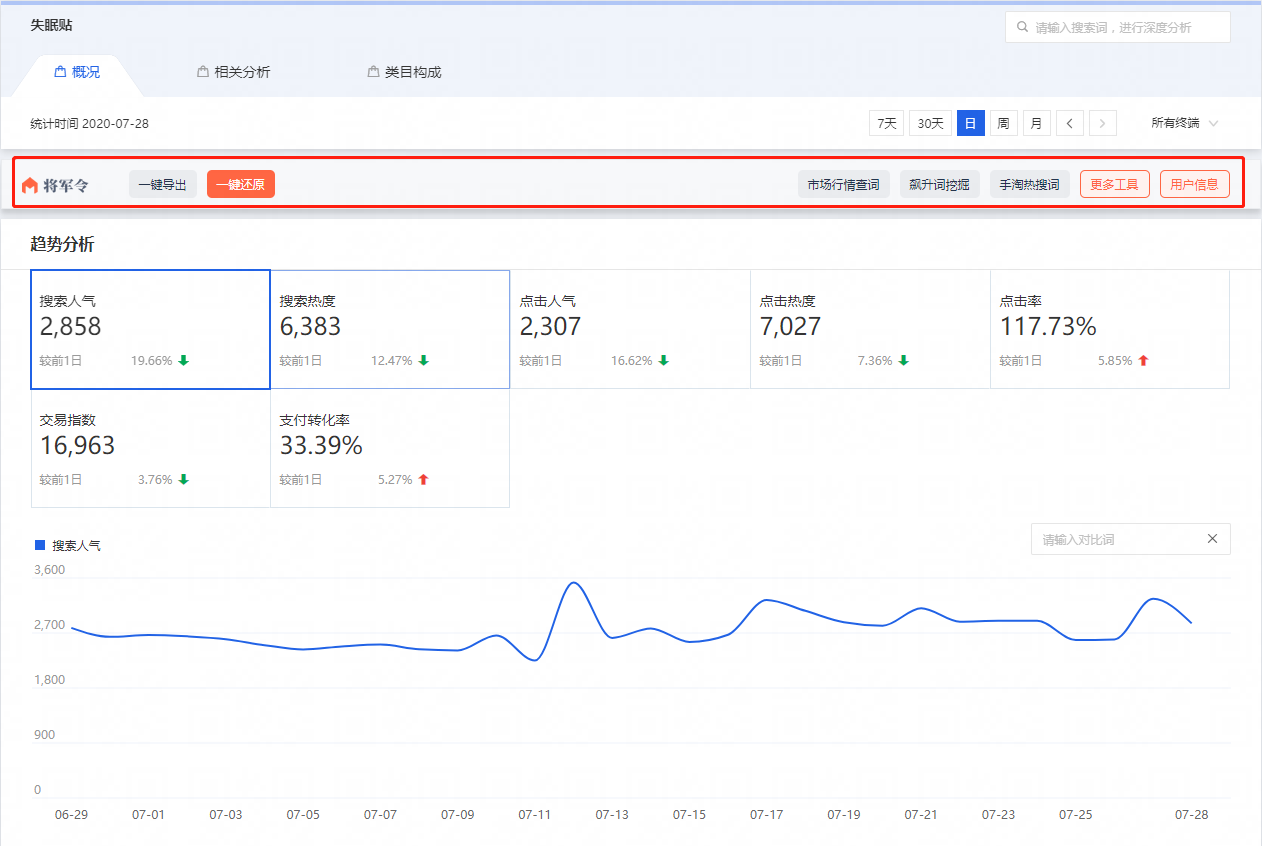Image resolution: width=1262 pixels, height=846 pixels.
Task: Click the 07-17 axis date label
Action: pyautogui.click(x=767, y=815)
